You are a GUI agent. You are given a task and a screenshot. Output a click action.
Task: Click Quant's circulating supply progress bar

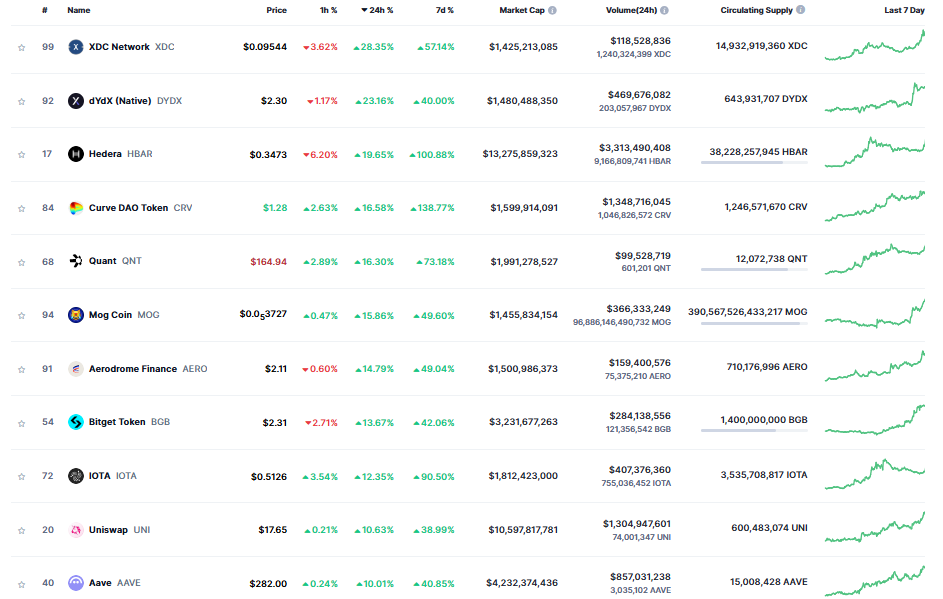click(x=754, y=269)
